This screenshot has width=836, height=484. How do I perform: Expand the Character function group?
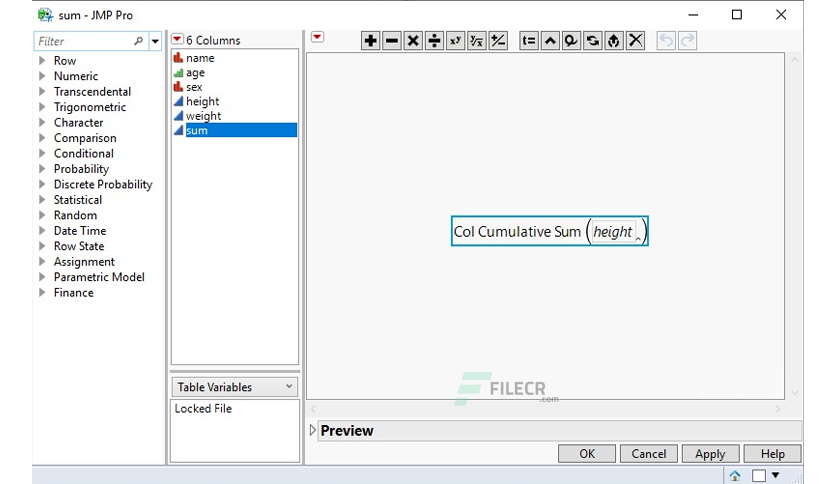point(42,122)
